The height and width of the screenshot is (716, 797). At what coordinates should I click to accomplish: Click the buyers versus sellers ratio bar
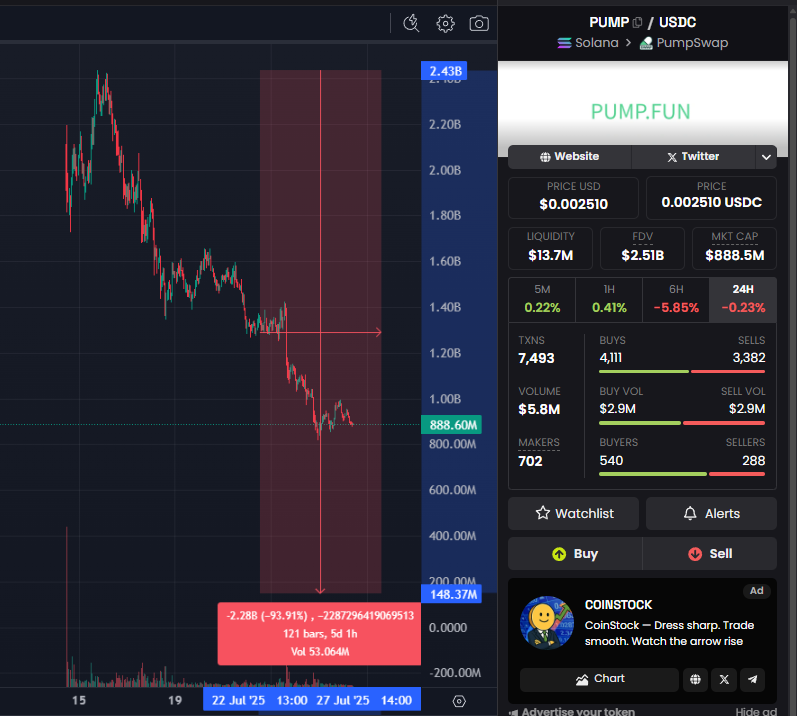[682, 474]
